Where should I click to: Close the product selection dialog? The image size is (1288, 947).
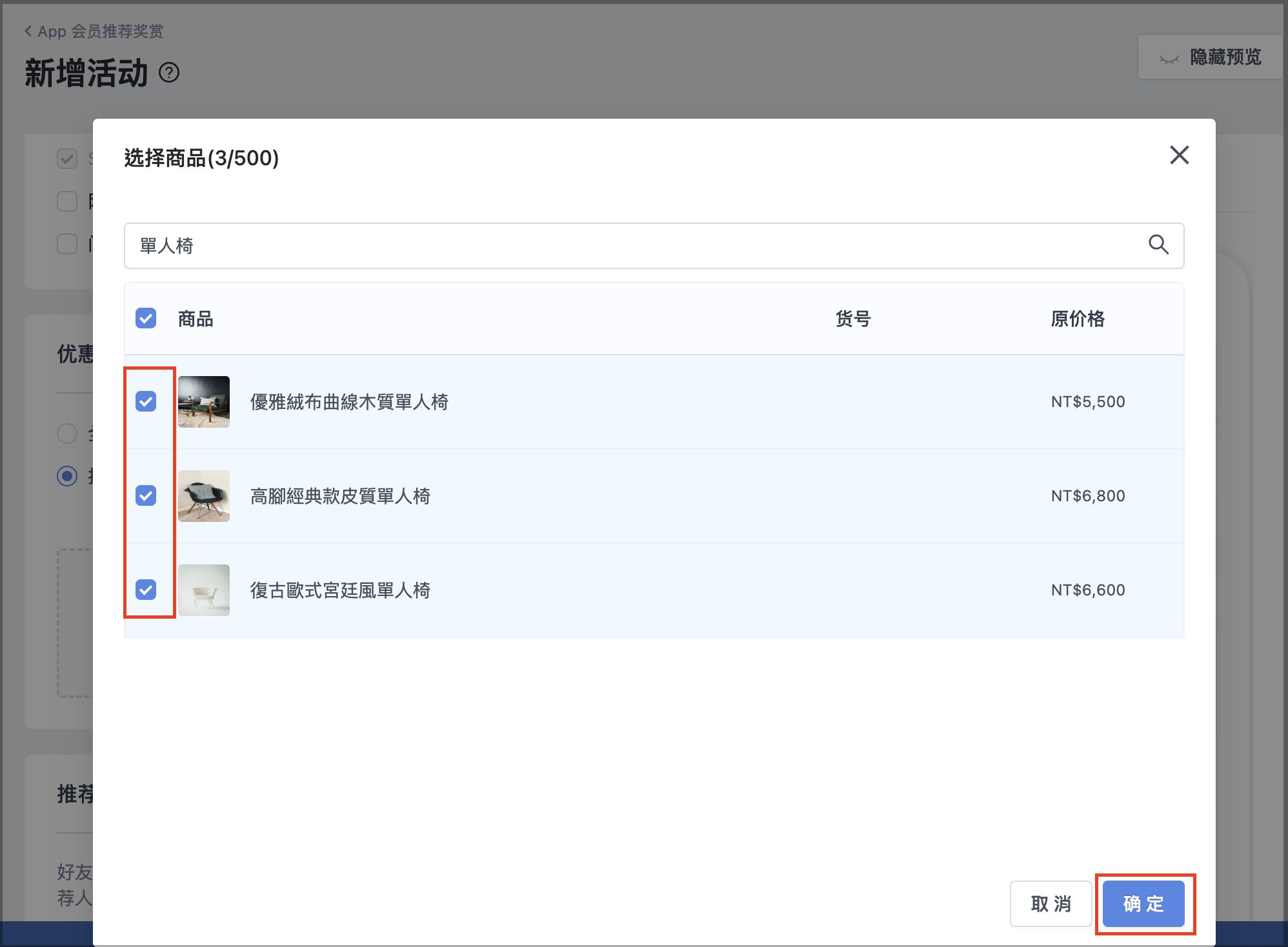pyautogui.click(x=1179, y=155)
